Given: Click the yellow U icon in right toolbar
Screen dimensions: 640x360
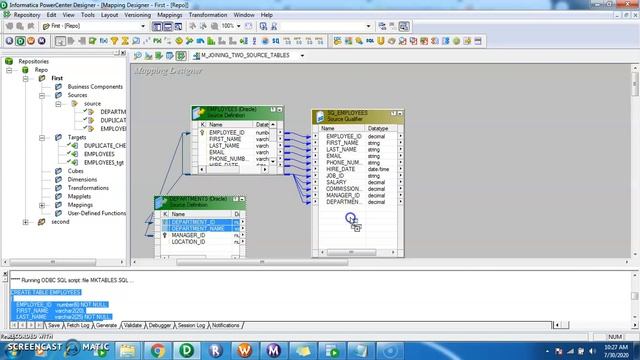Looking at the screenshot, I should coord(380,41).
